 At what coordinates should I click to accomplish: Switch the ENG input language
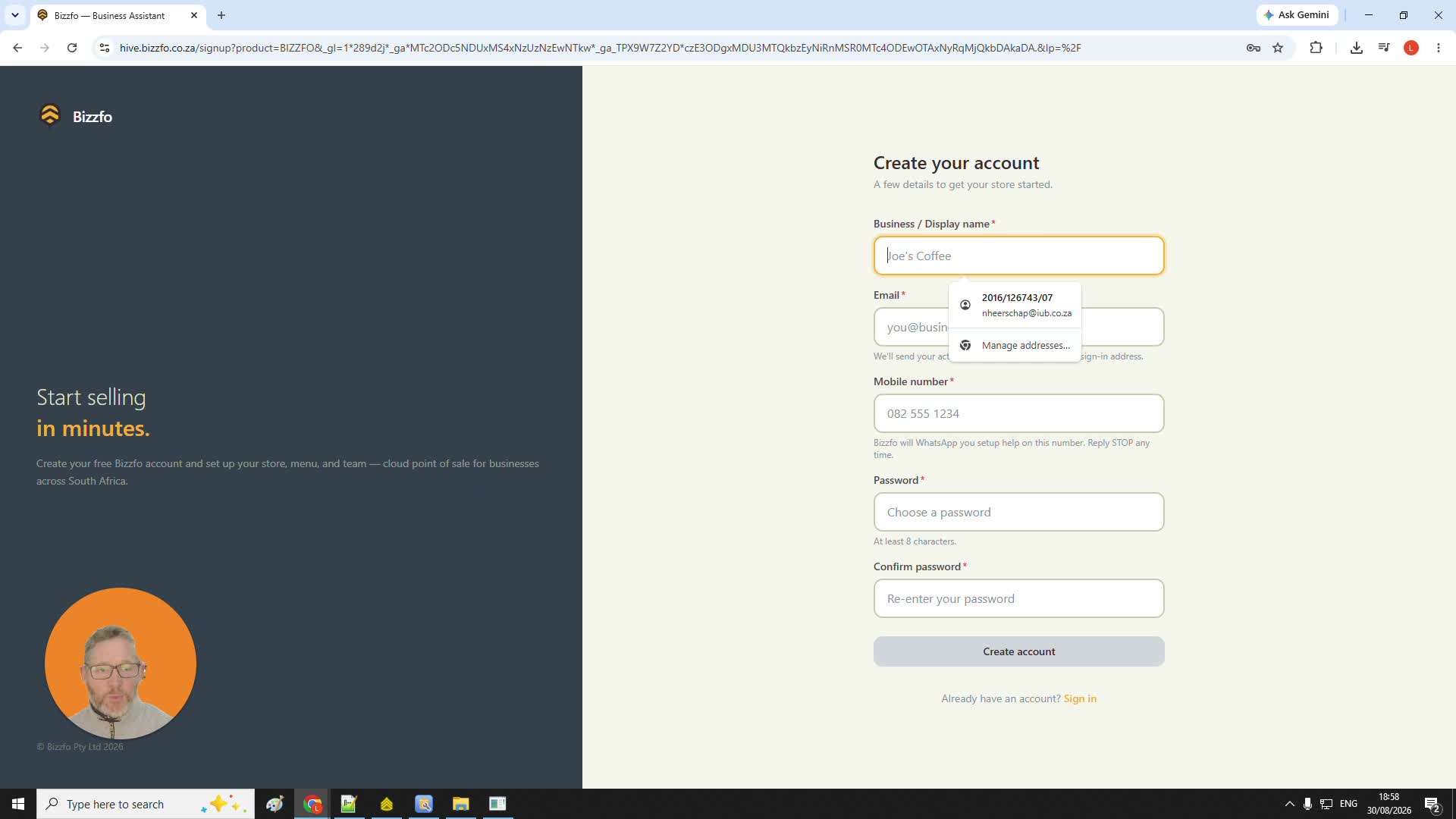pos(1348,804)
